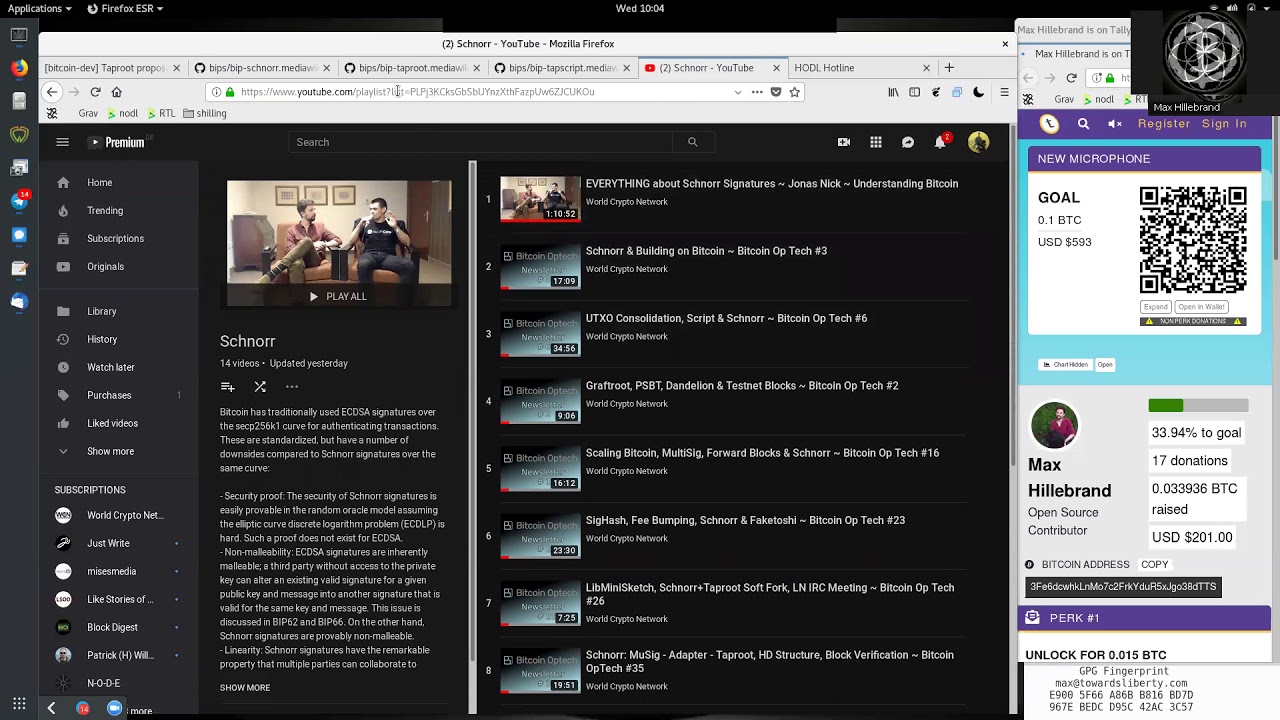Play all videos in the Schnorr playlist
This screenshot has height=720, width=1280.
(x=339, y=297)
